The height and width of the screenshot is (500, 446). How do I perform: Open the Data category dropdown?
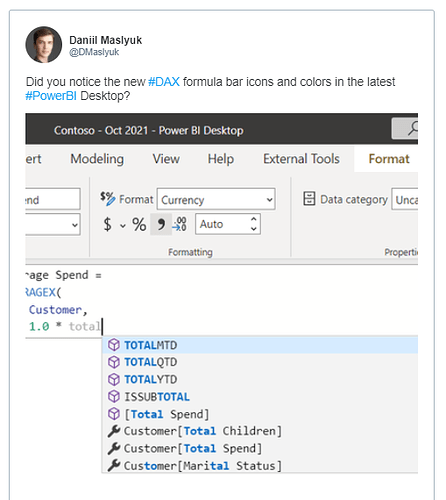405,199
